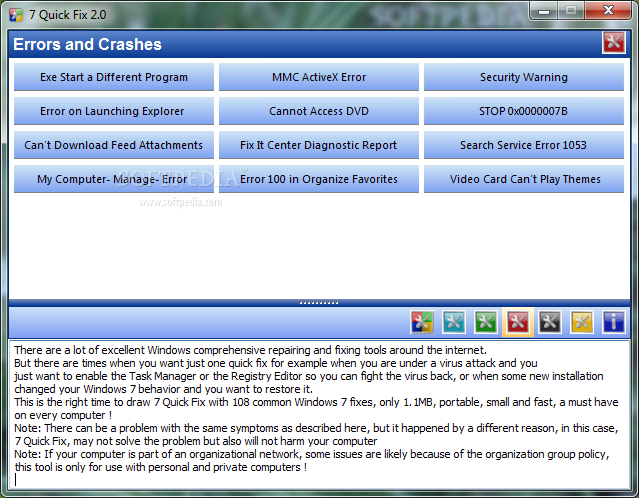639x498 pixels.
Task: Select the cyan wrench category icon
Action: [x=454, y=322]
